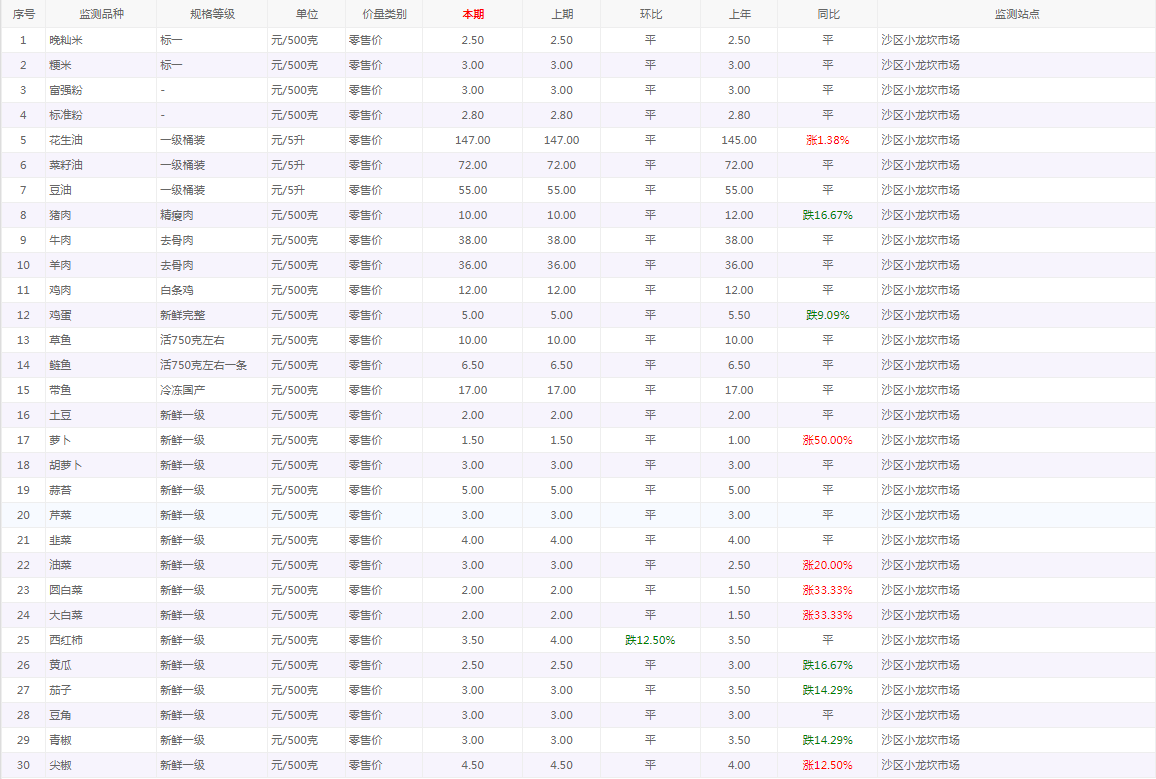Click the 环比 column header
This screenshot has height=779, width=1156.
point(650,14)
